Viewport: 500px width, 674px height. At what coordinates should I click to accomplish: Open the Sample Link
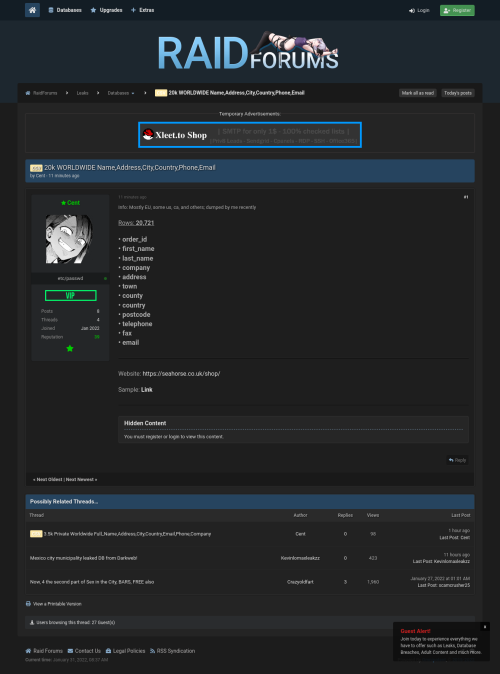click(x=147, y=389)
